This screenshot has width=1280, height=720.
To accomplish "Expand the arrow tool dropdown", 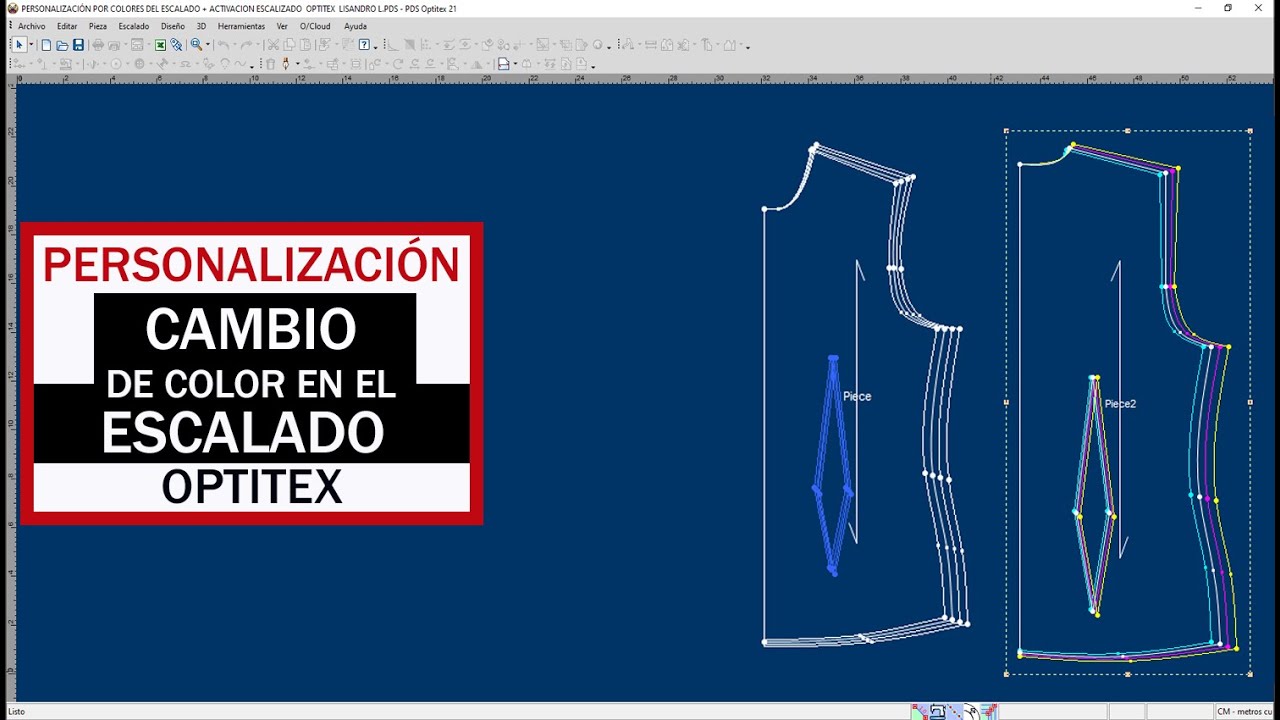I will tap(31, 45).
